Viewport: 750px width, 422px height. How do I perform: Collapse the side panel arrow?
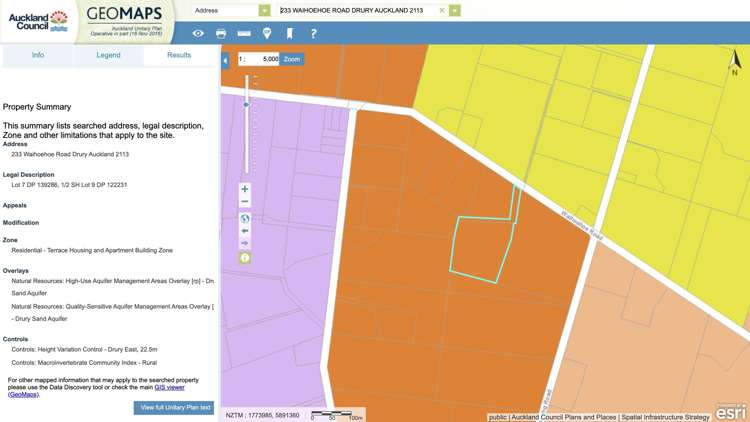[x=225, y=61]
